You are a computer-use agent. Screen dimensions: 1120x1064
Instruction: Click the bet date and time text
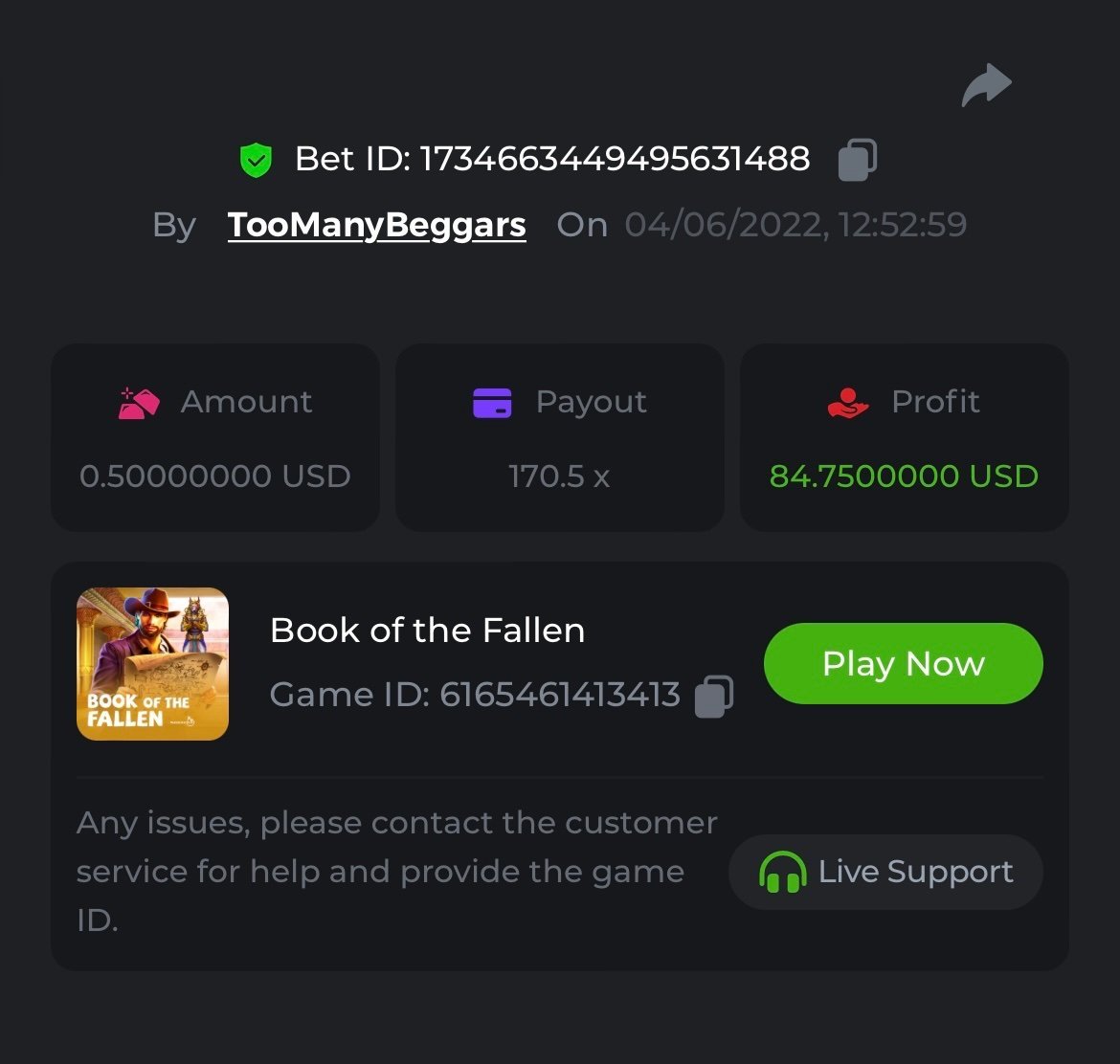pyautogui.click(x=795, y=225)
